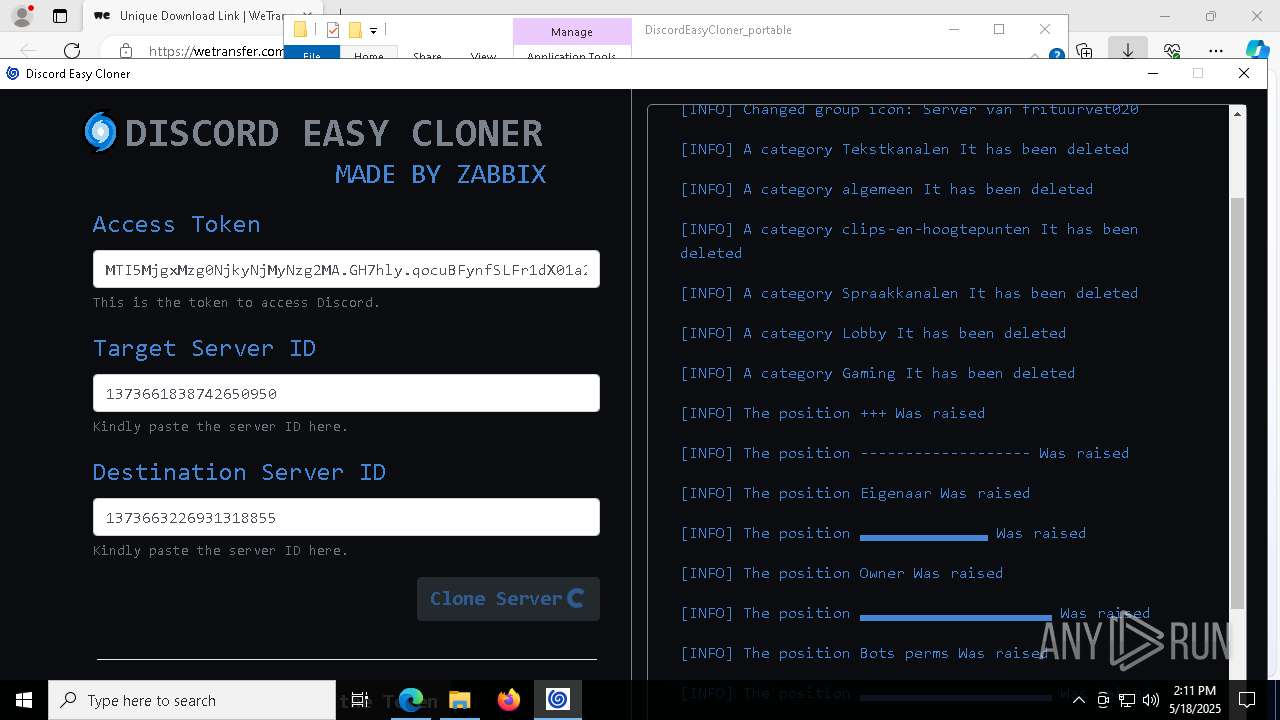Click the Edge back navigation arrow
The image size is (1280, 720).
coord(28,50)
